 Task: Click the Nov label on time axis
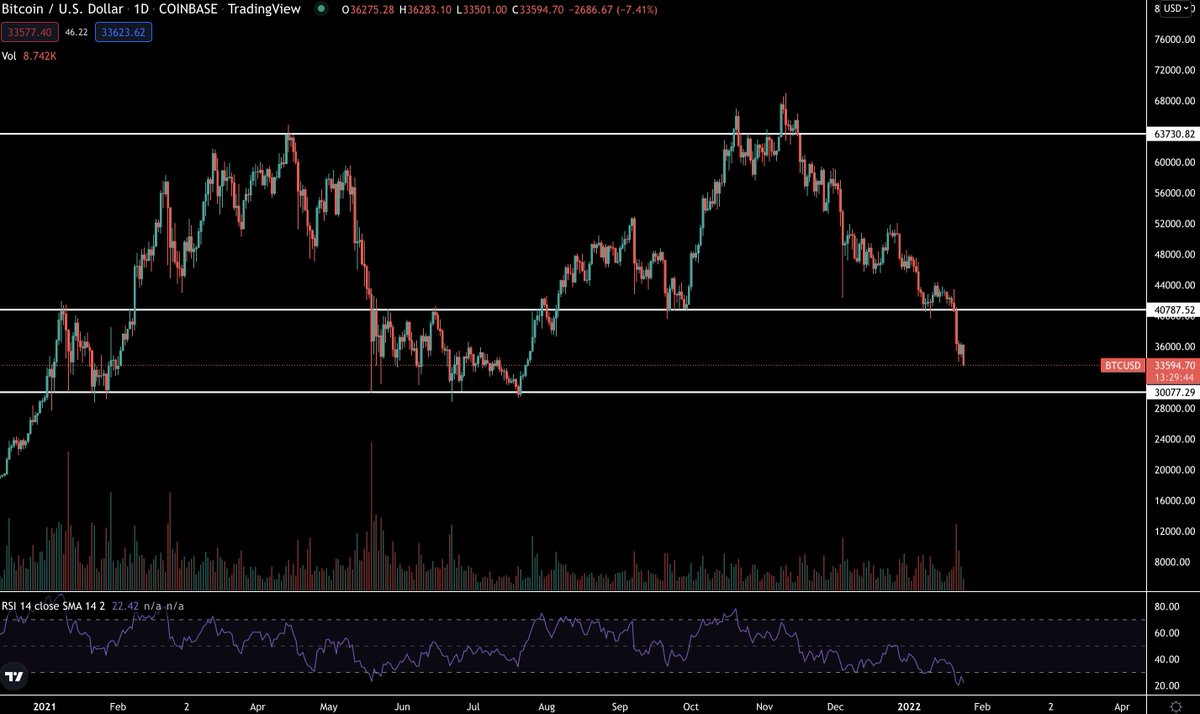764,705
